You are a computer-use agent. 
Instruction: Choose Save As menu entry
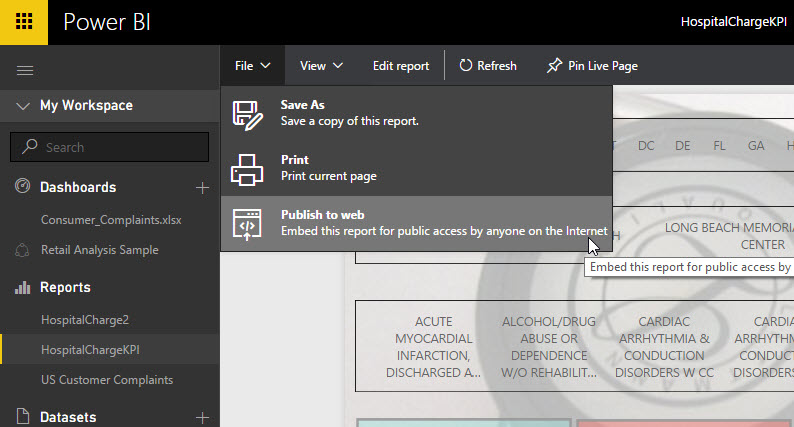[x=417, y=113]
